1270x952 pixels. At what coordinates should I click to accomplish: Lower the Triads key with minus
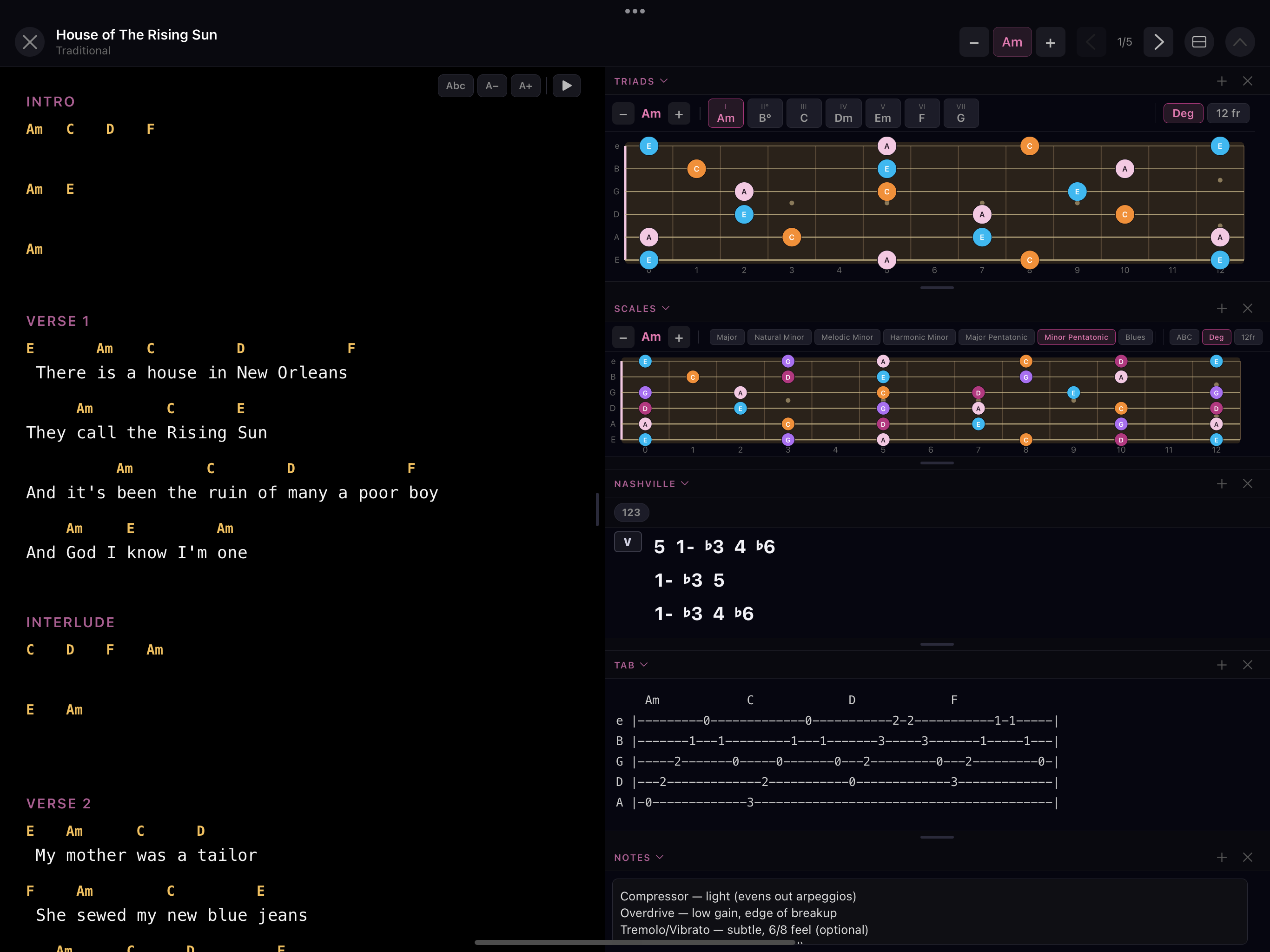point(623,114)
